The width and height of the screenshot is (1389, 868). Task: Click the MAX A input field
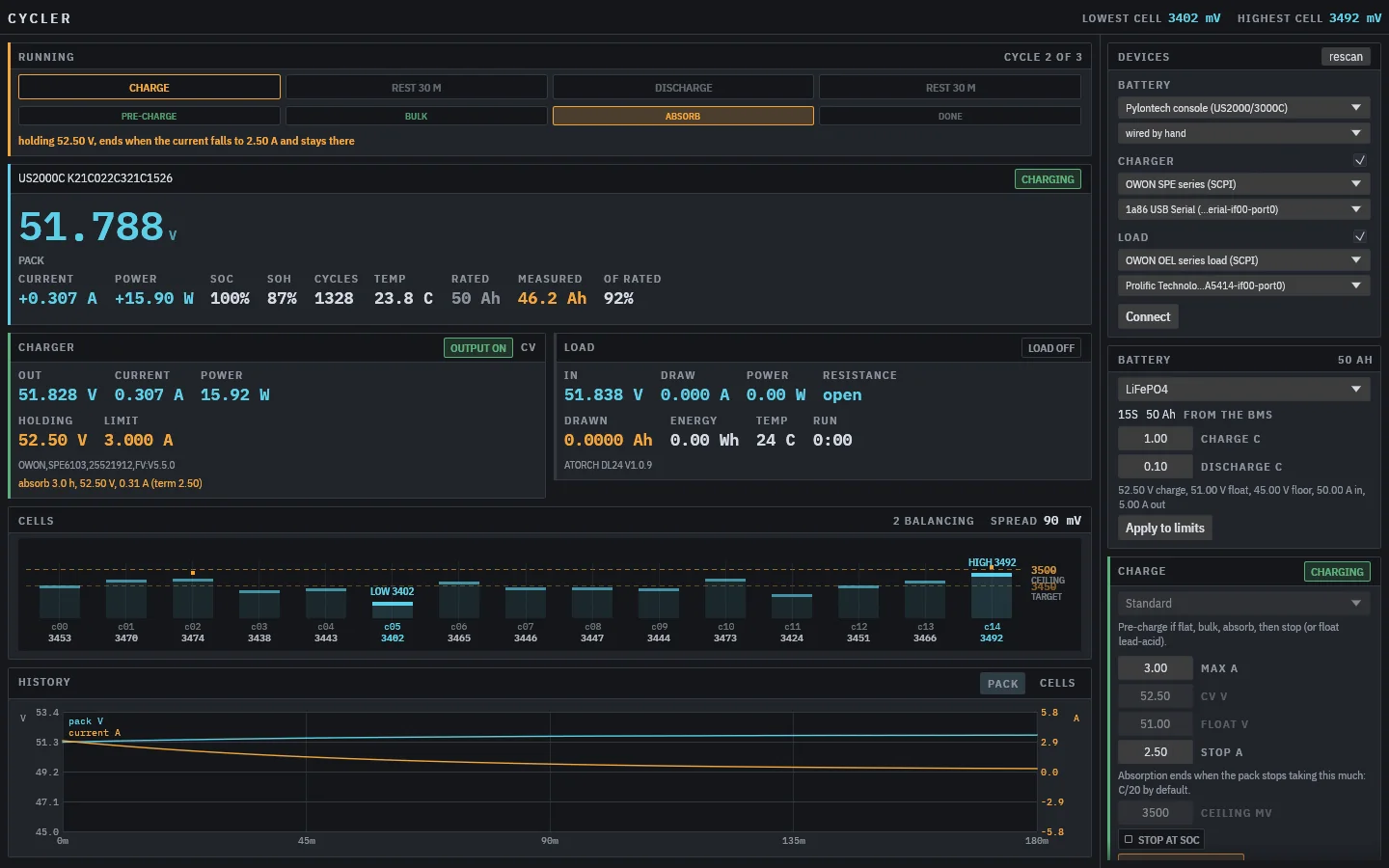point(1156,668)
